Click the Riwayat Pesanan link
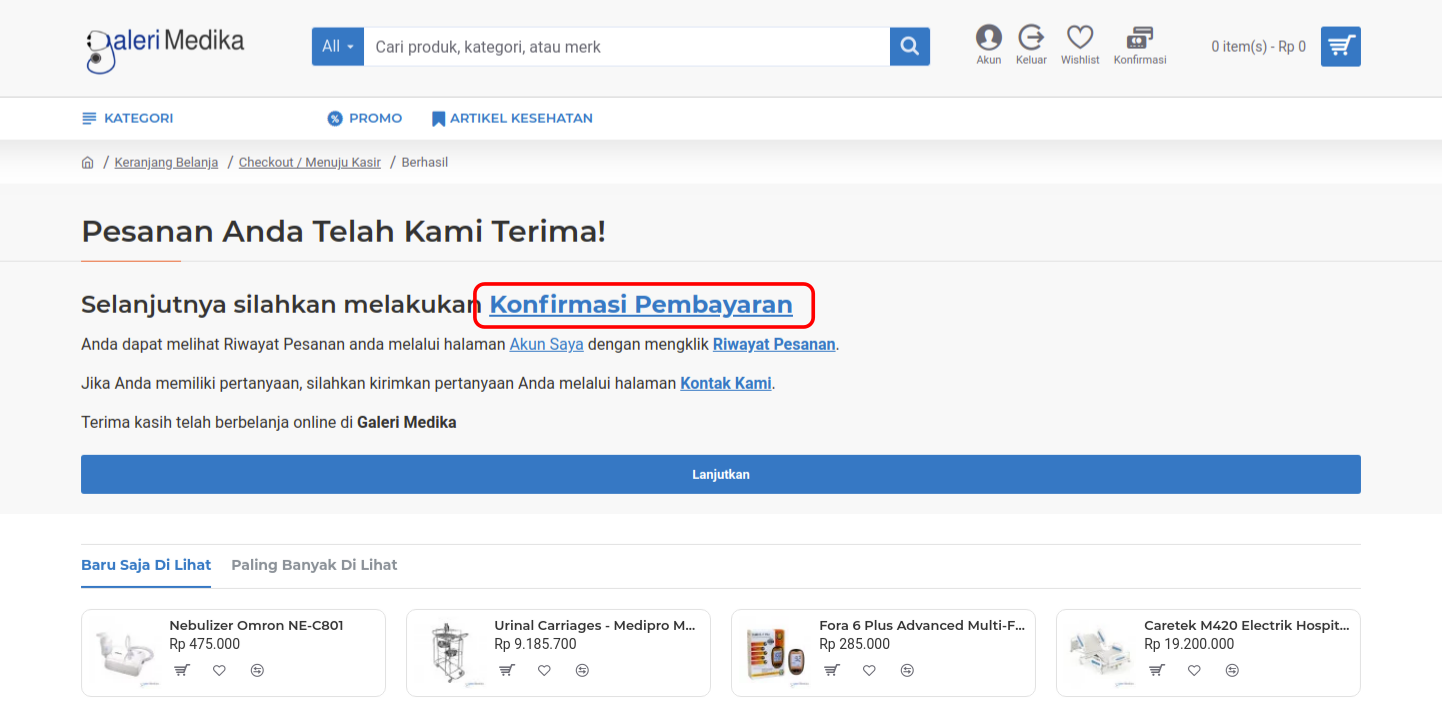This screenshot has height=726, width=1442. 773,344
